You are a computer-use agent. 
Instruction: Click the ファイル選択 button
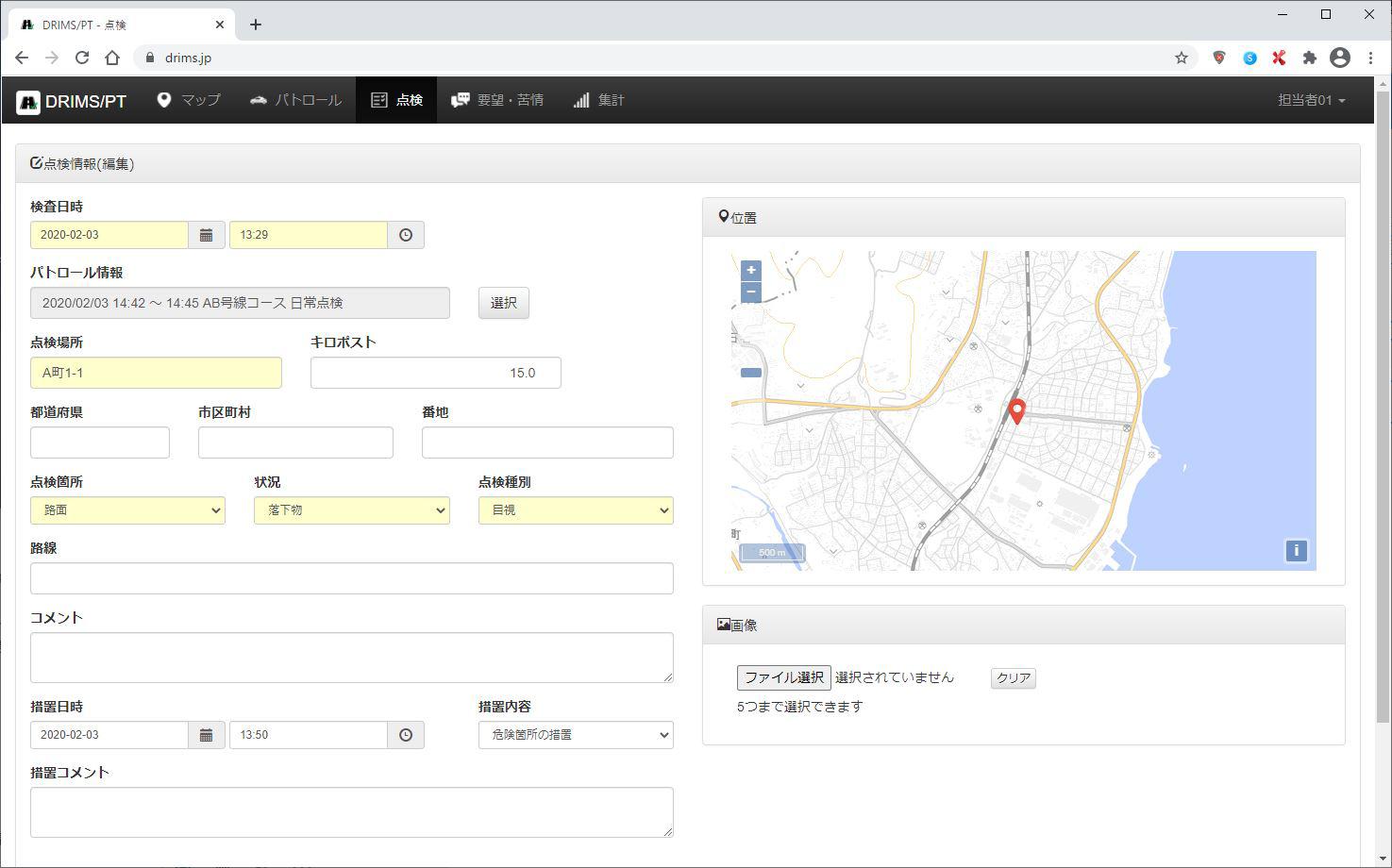[783, 677]
